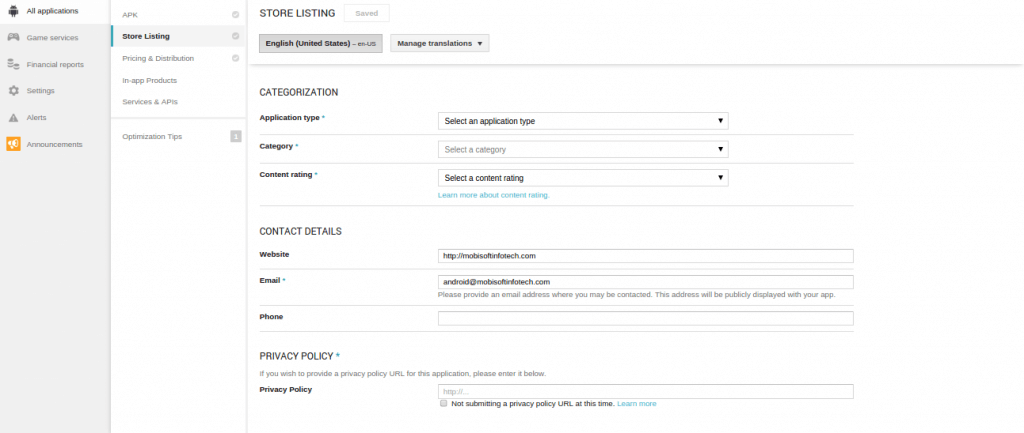Open the content rating dropdown
The height and width of the screenshot is (433, 1024).
[583, 178]
